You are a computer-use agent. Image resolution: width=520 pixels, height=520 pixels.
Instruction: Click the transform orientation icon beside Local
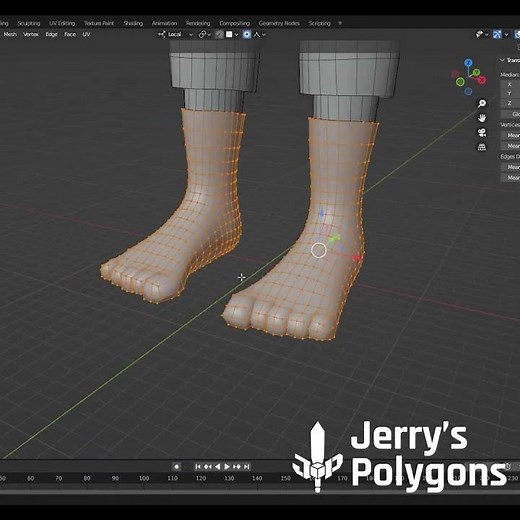coord(162,34)
